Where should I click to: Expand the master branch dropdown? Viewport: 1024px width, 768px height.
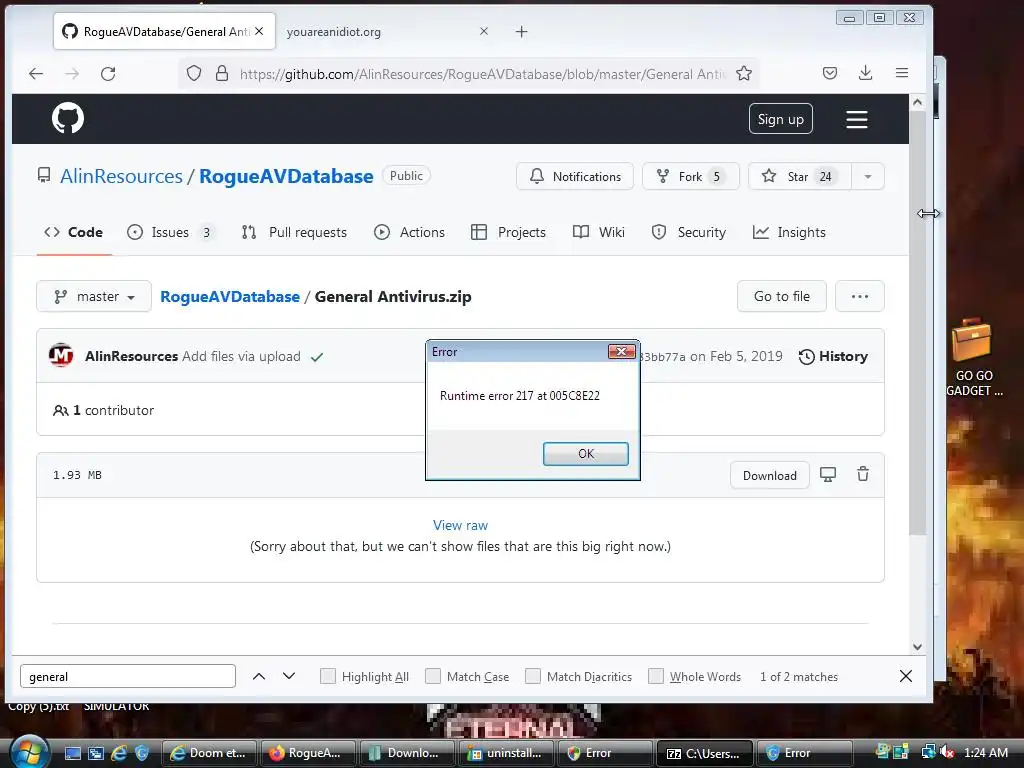pyautogui.click(x=94, y=296)
